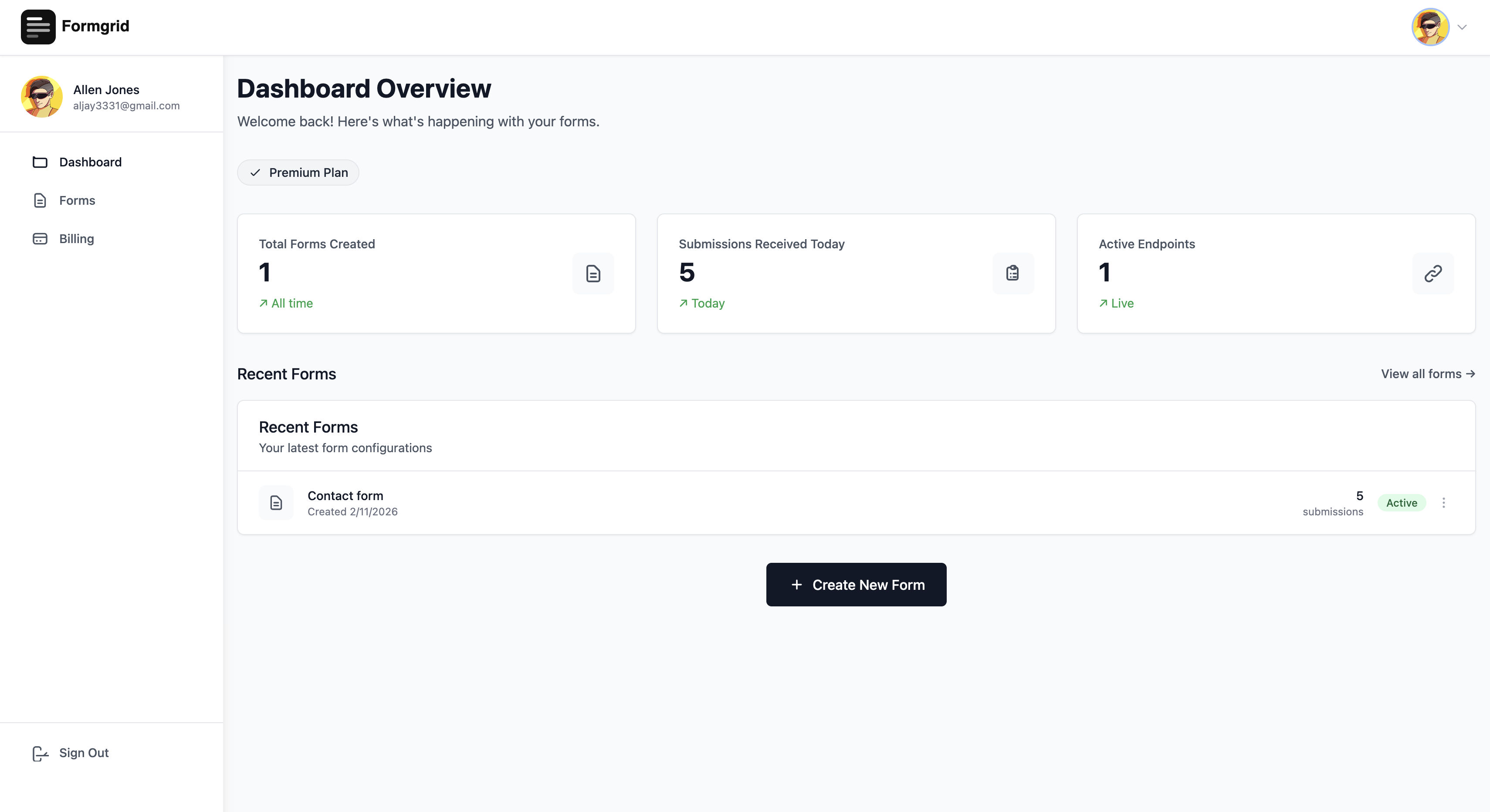Image resolution: width=1490 pixels, height=812 pixels.
Task: Go to Forms in the sidebar
Action: (77, 201)
